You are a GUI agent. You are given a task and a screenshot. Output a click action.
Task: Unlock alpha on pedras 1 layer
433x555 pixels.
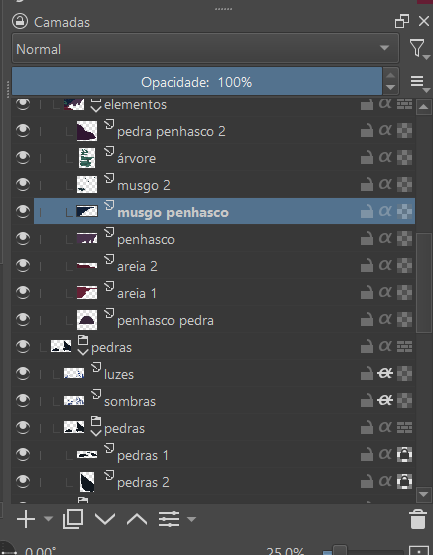pyautogui.click(x=404, y=454)
